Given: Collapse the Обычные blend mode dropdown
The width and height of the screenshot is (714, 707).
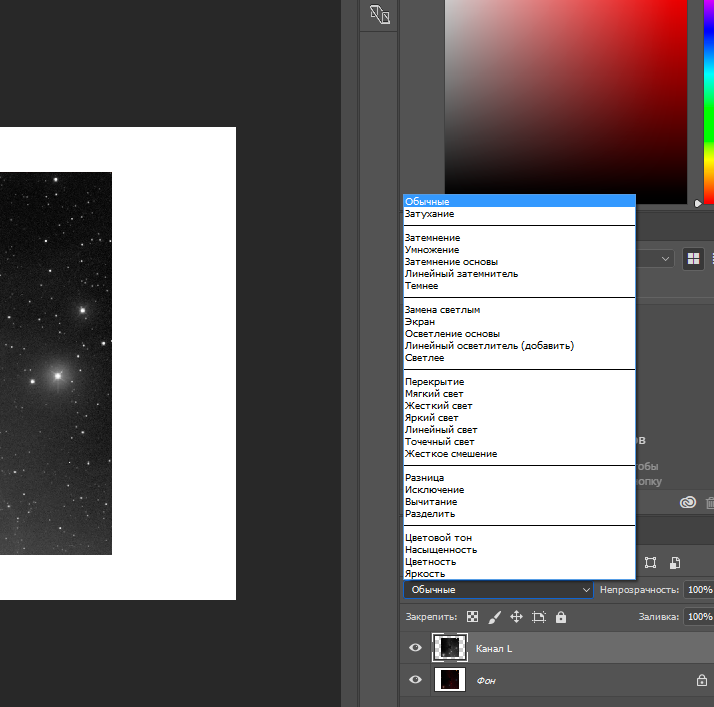Looking at the screenshot, I should pos(500,590).
